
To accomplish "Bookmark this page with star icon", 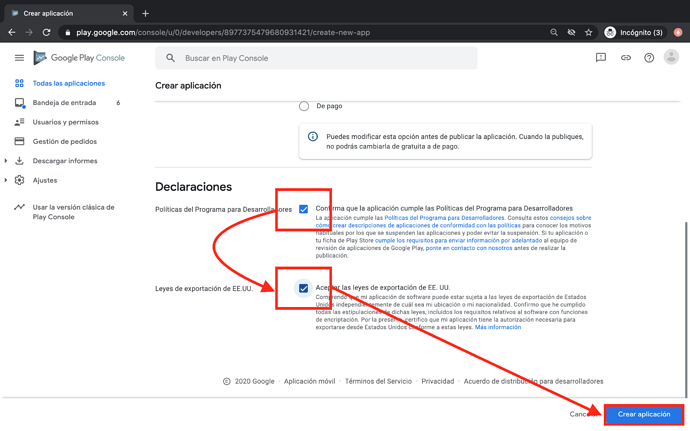I will click(x=588, y=32).
